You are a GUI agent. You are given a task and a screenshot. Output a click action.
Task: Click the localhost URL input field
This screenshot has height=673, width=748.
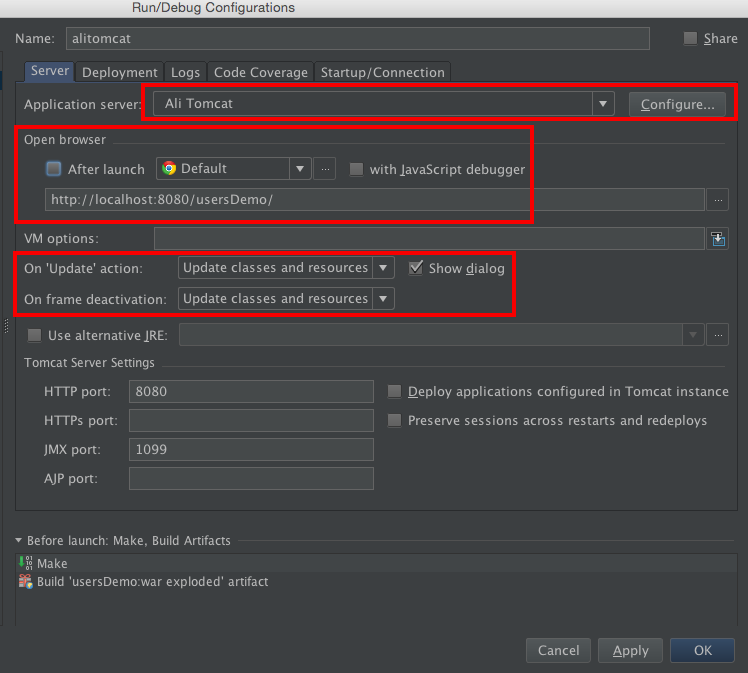coord(375,200)
